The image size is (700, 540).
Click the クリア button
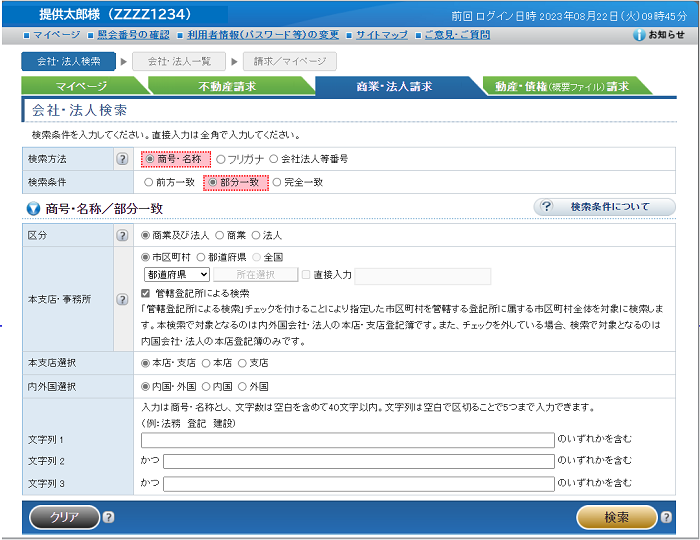(x=65, y=517)
